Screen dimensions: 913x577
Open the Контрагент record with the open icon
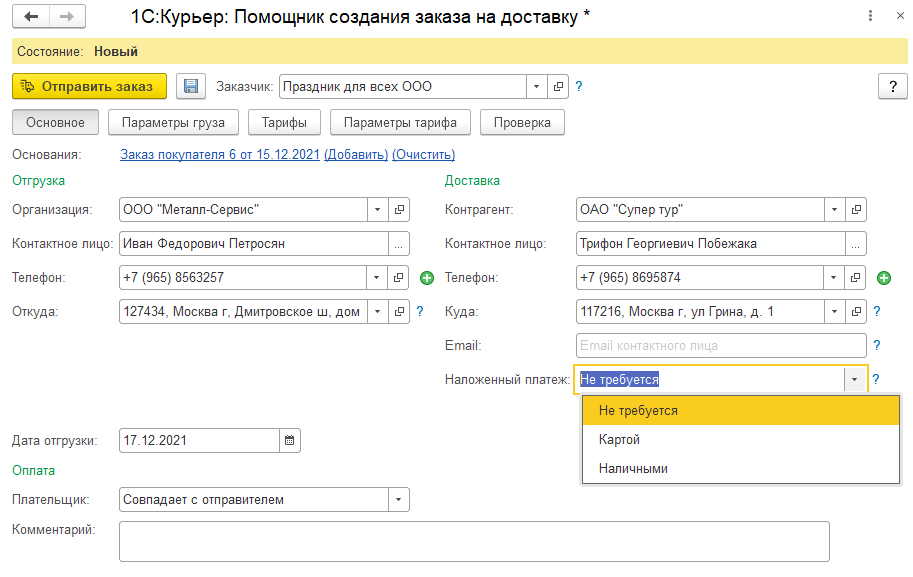coord(856,210)
